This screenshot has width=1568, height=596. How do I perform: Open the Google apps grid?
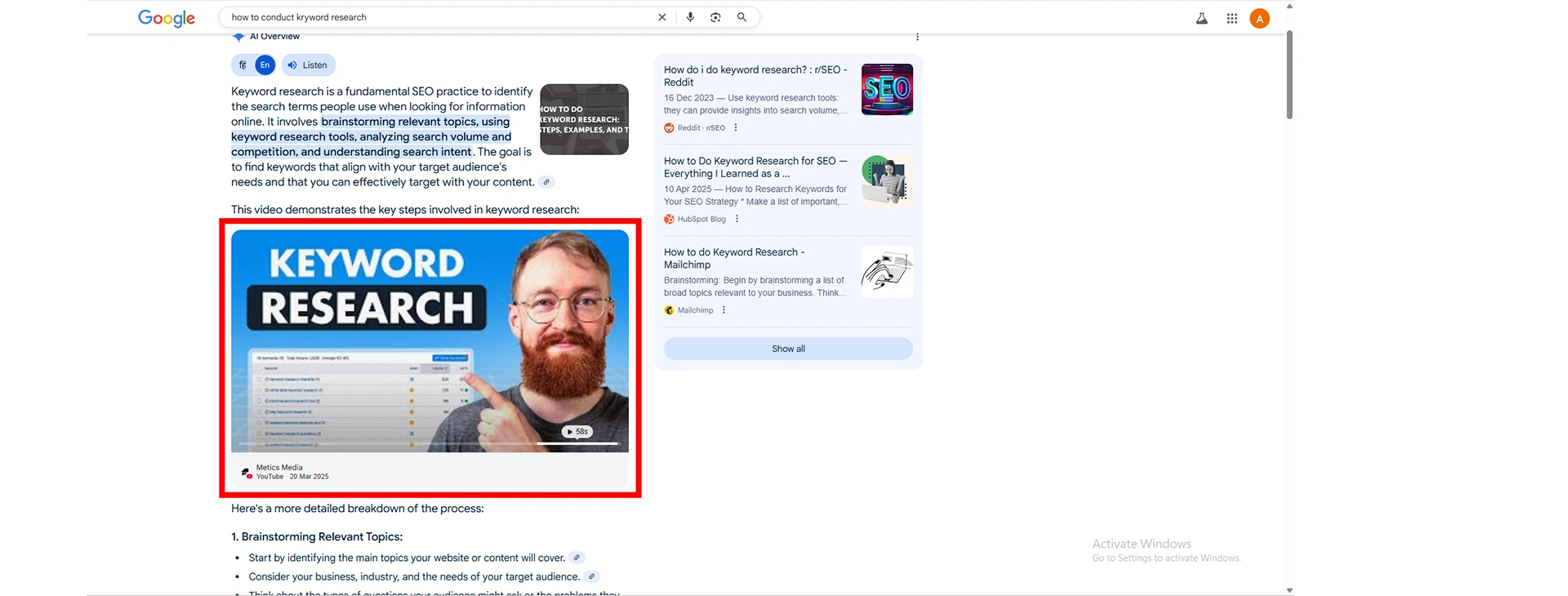pos(1232,18)
